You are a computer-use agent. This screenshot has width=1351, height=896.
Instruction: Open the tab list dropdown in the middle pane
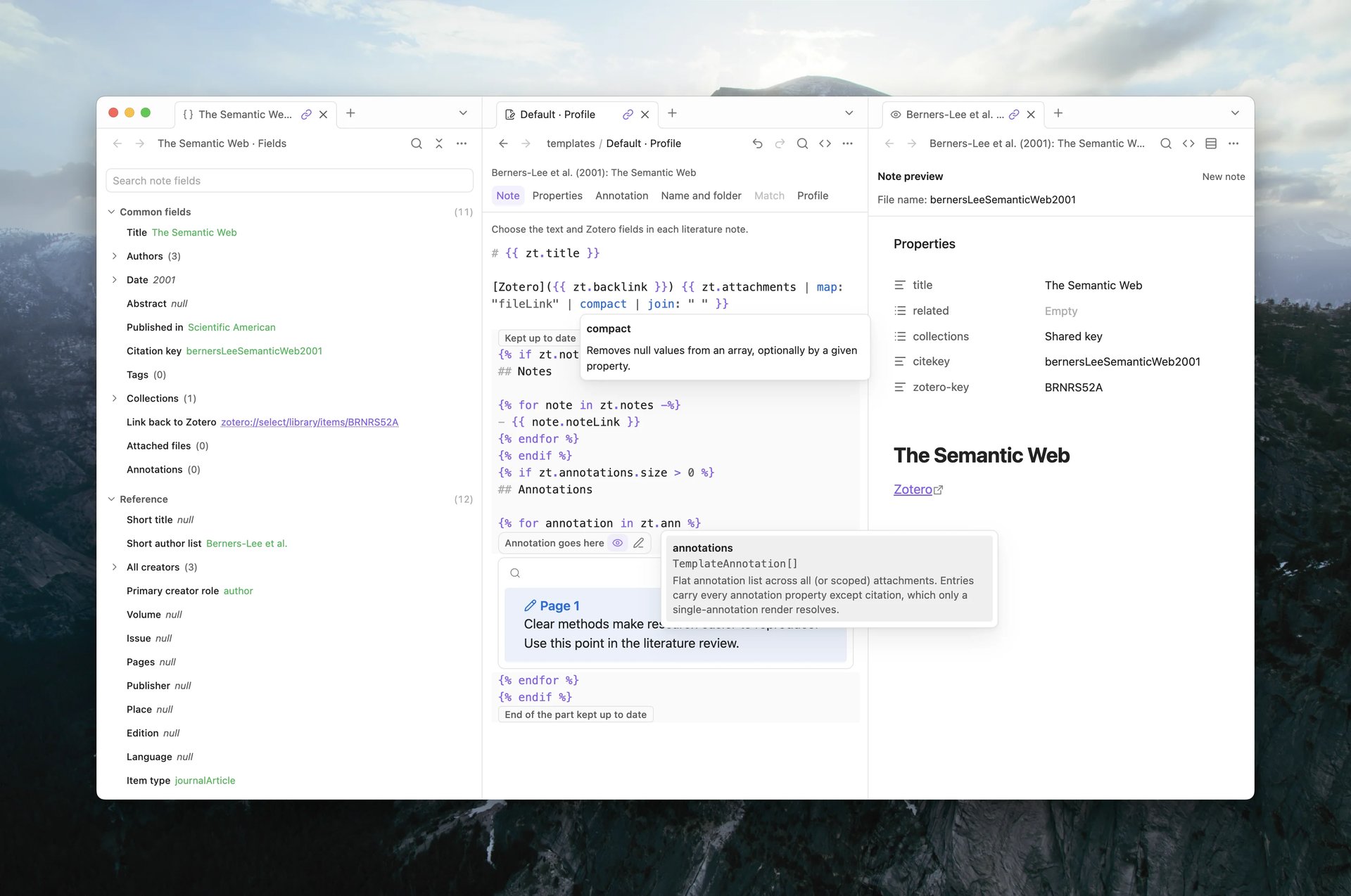coord(849,113)
